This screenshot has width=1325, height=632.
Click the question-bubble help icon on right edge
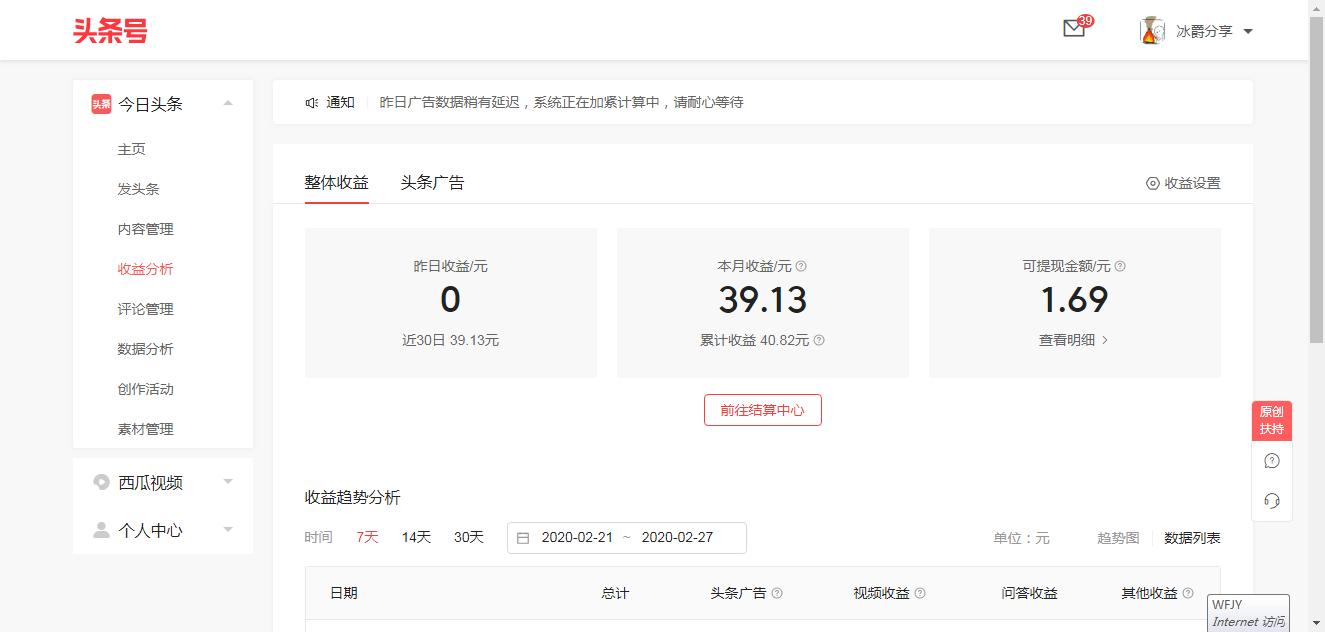[x=1271, y=460]
